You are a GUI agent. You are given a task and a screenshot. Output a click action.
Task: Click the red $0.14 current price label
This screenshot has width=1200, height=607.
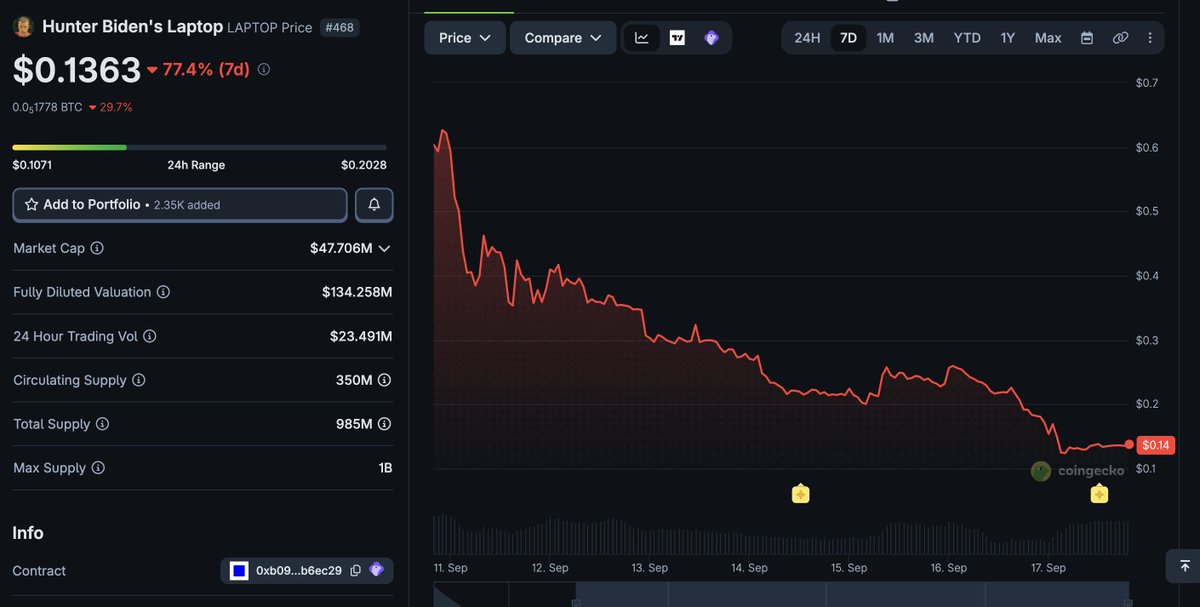(1155, 445)
